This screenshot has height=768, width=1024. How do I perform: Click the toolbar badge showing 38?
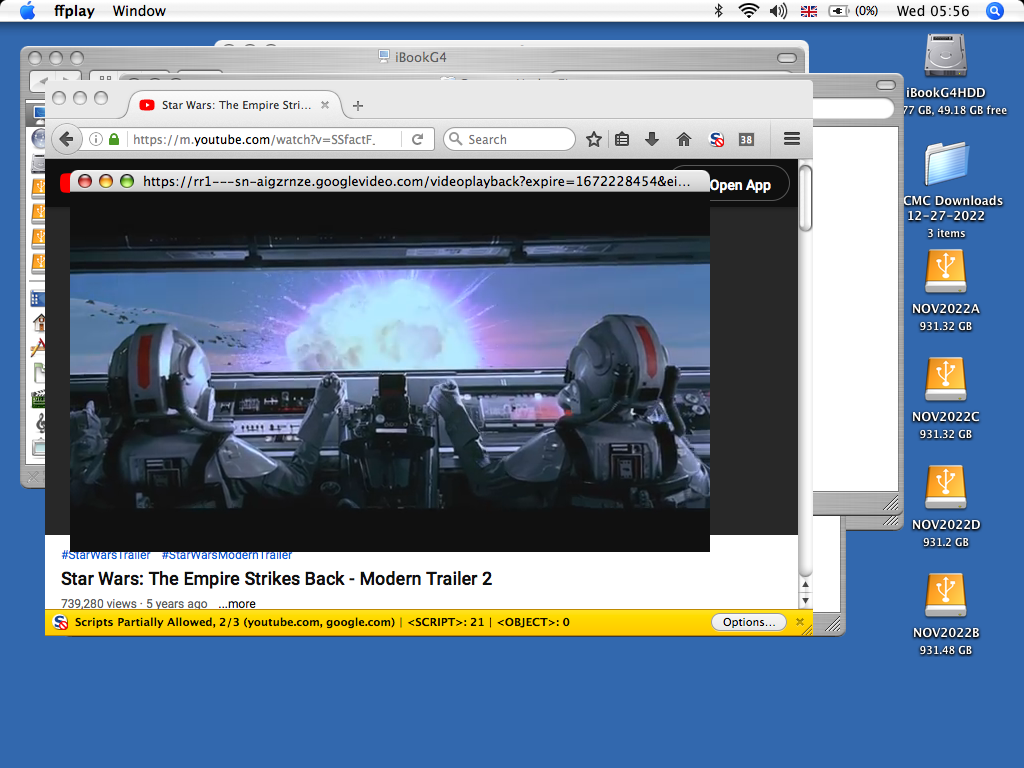746,139
